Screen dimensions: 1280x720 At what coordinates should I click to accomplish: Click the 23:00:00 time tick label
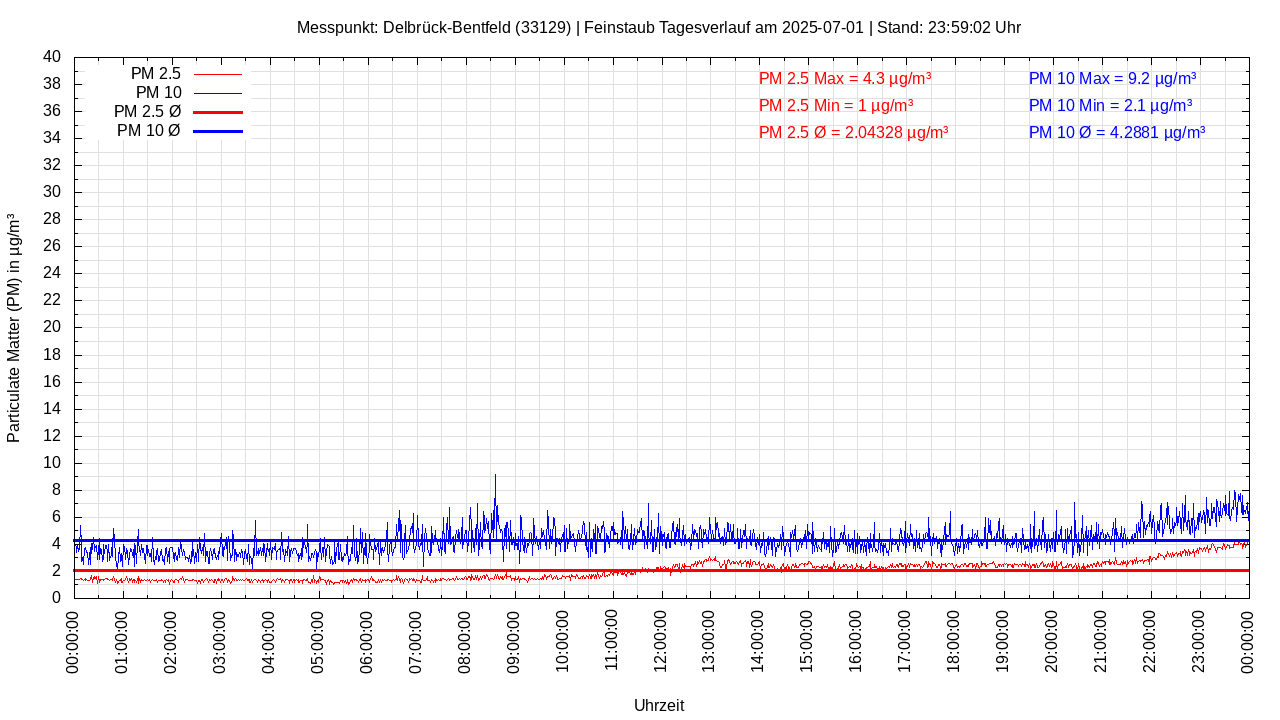coord(1199,640)
